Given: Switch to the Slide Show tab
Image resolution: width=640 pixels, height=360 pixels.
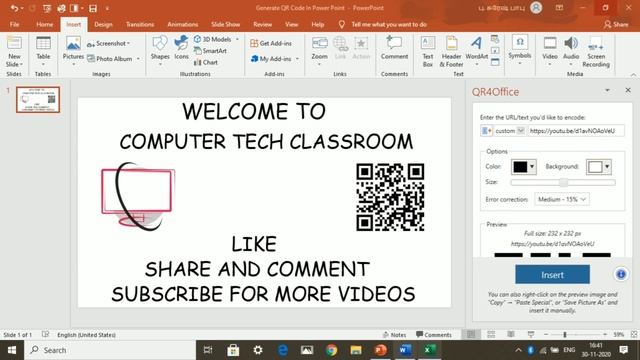Looking at the screenshot, I should 225,24.
